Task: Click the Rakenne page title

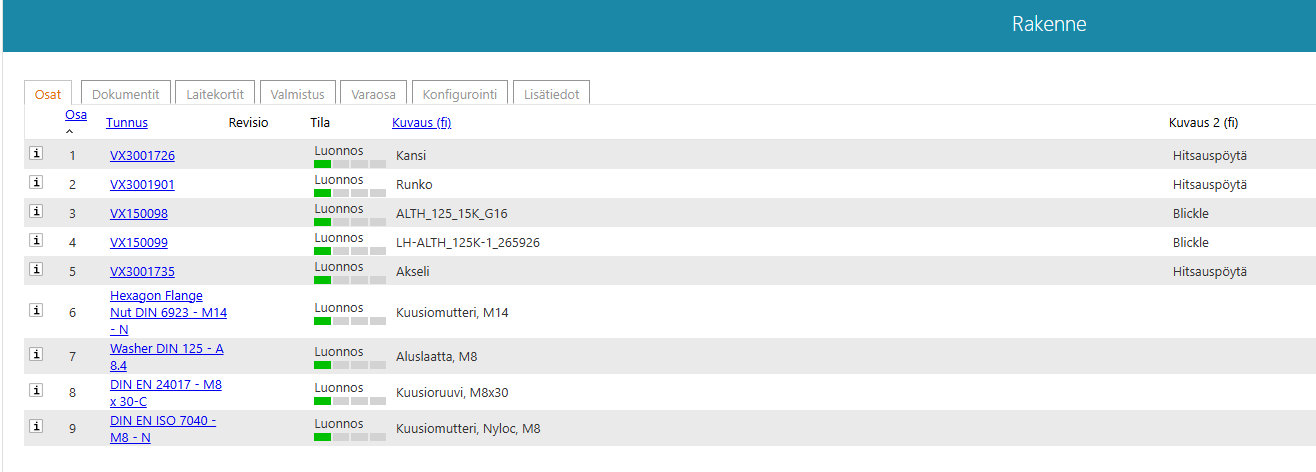Action: tap(1048, 24)
